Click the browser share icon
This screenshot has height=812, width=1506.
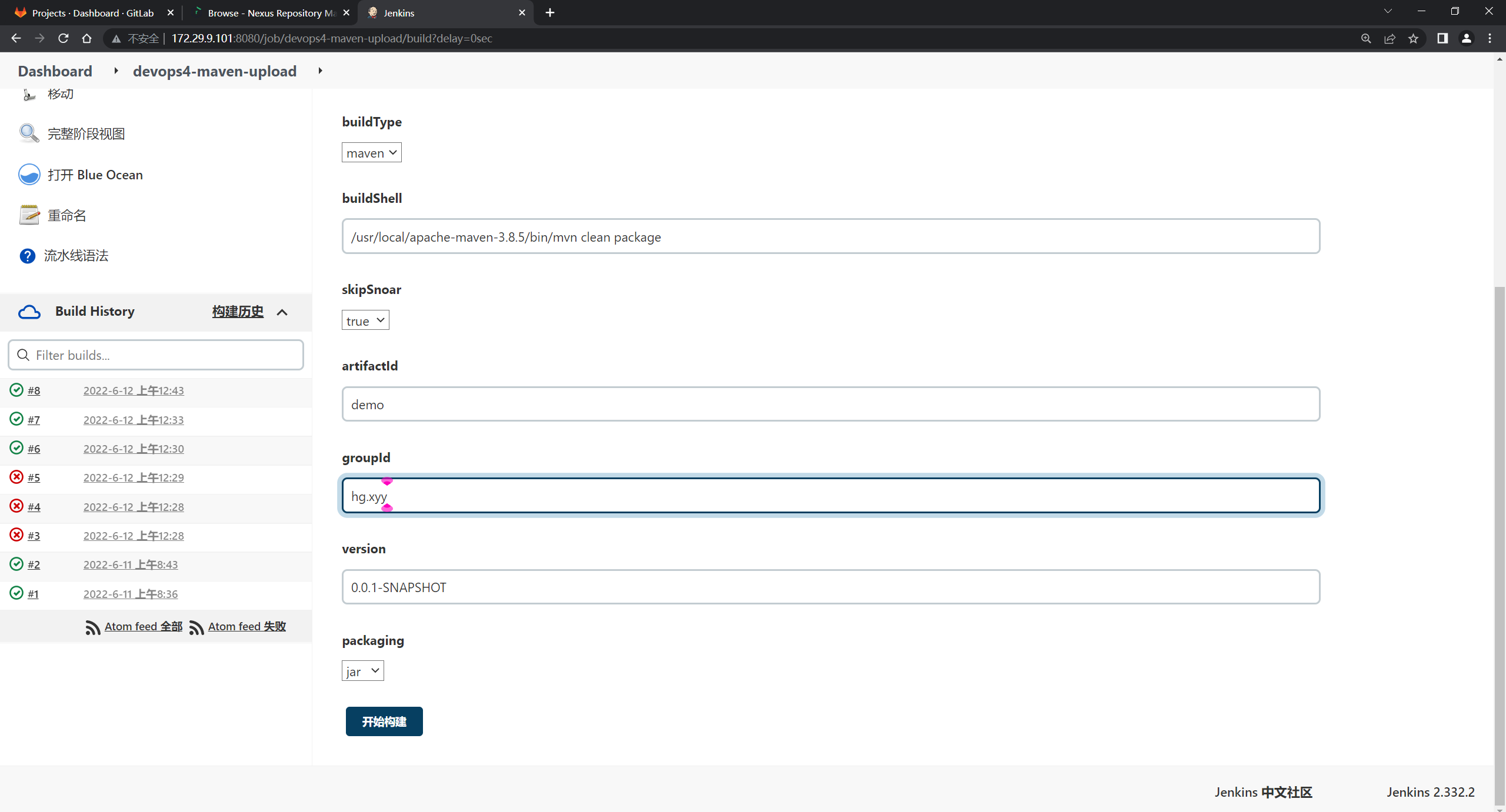1390,38
